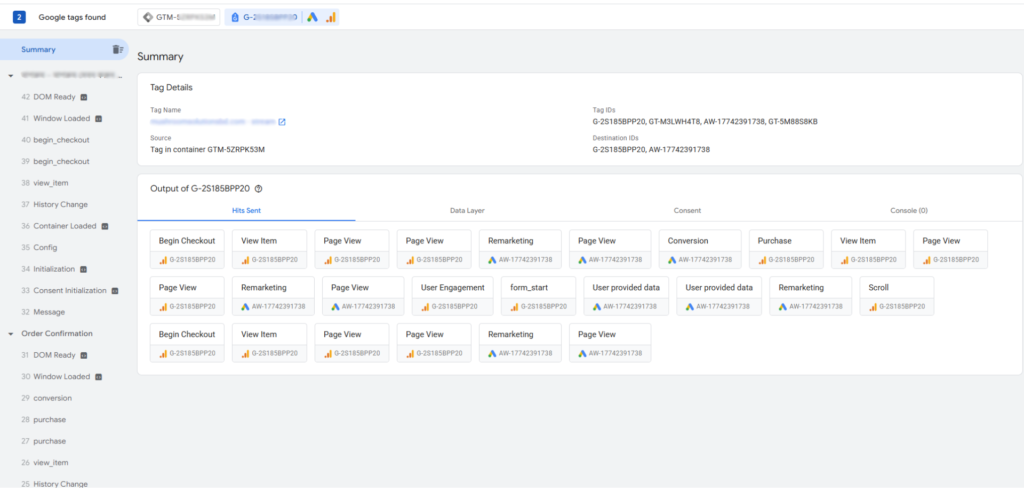This screenshot has width=1024, height=491.
Task: Open the Consent tab
Action: pyautogui.click(x=686, y=211)
